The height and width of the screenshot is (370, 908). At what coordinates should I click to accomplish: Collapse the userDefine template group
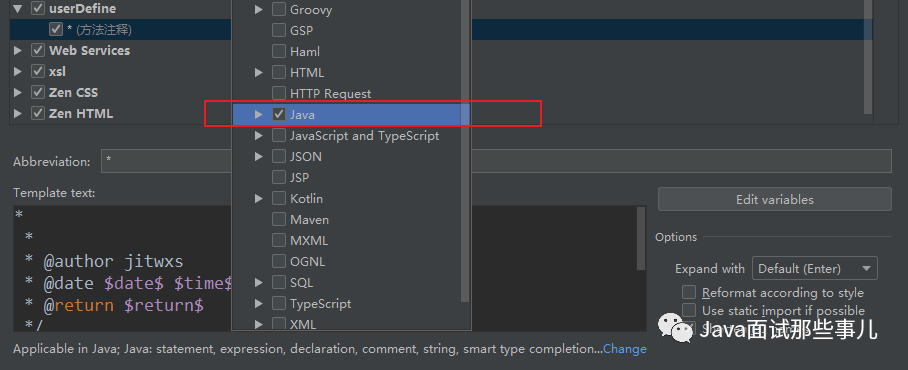point(17,9)
